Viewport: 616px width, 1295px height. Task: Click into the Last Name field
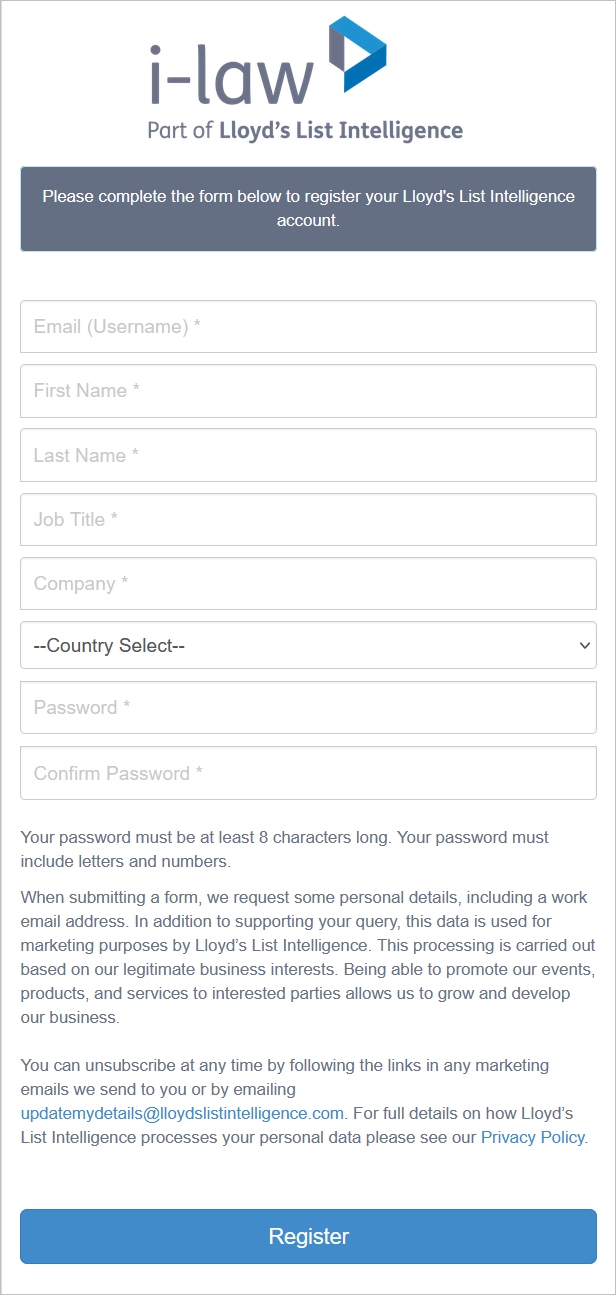(308, 455)
